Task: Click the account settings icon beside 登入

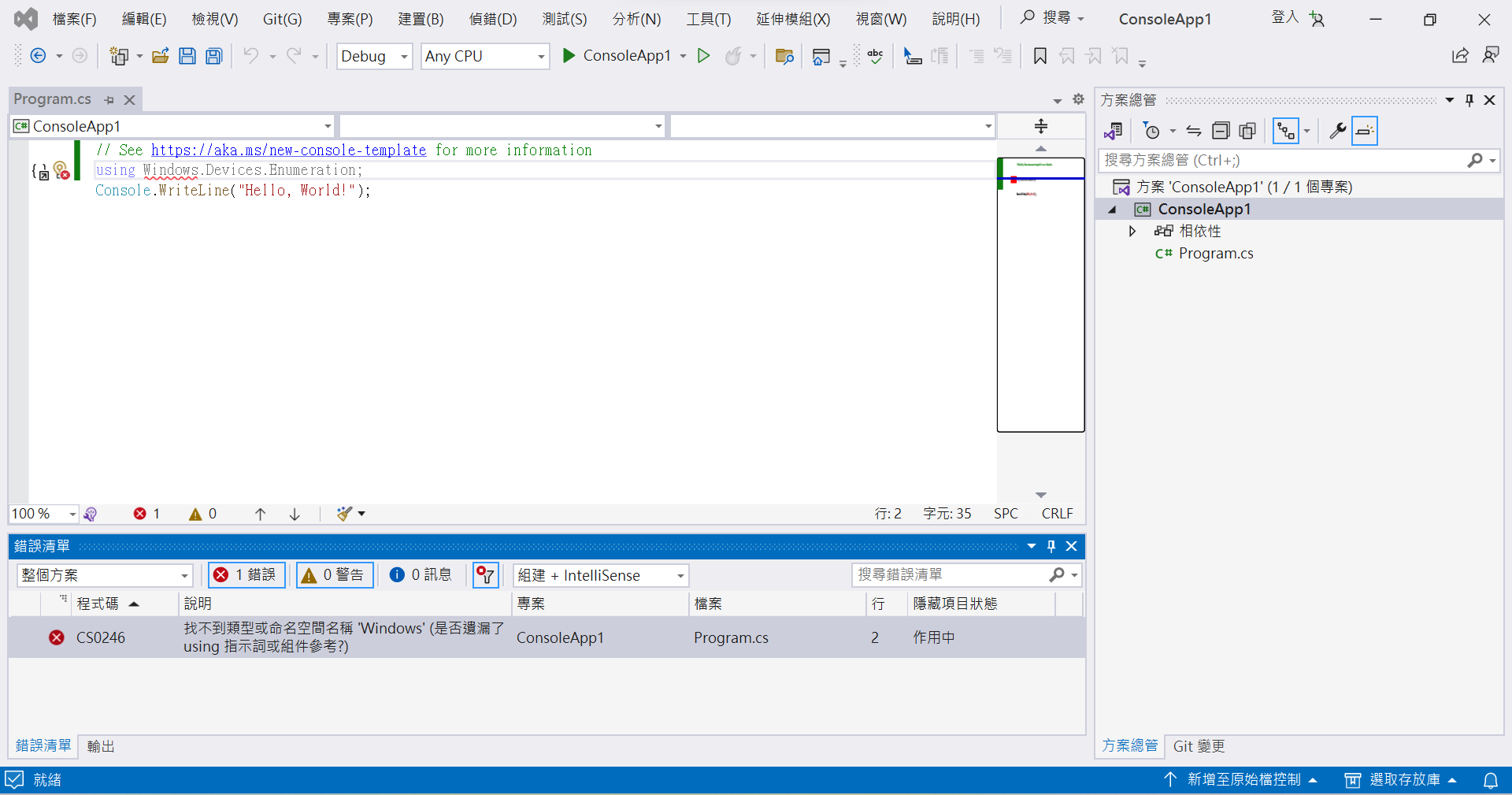Action: pyautogui.click(x=1317, y=19)
